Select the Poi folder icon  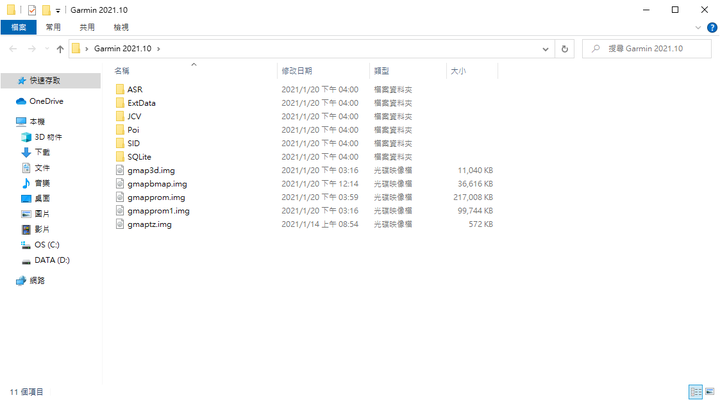120,130
